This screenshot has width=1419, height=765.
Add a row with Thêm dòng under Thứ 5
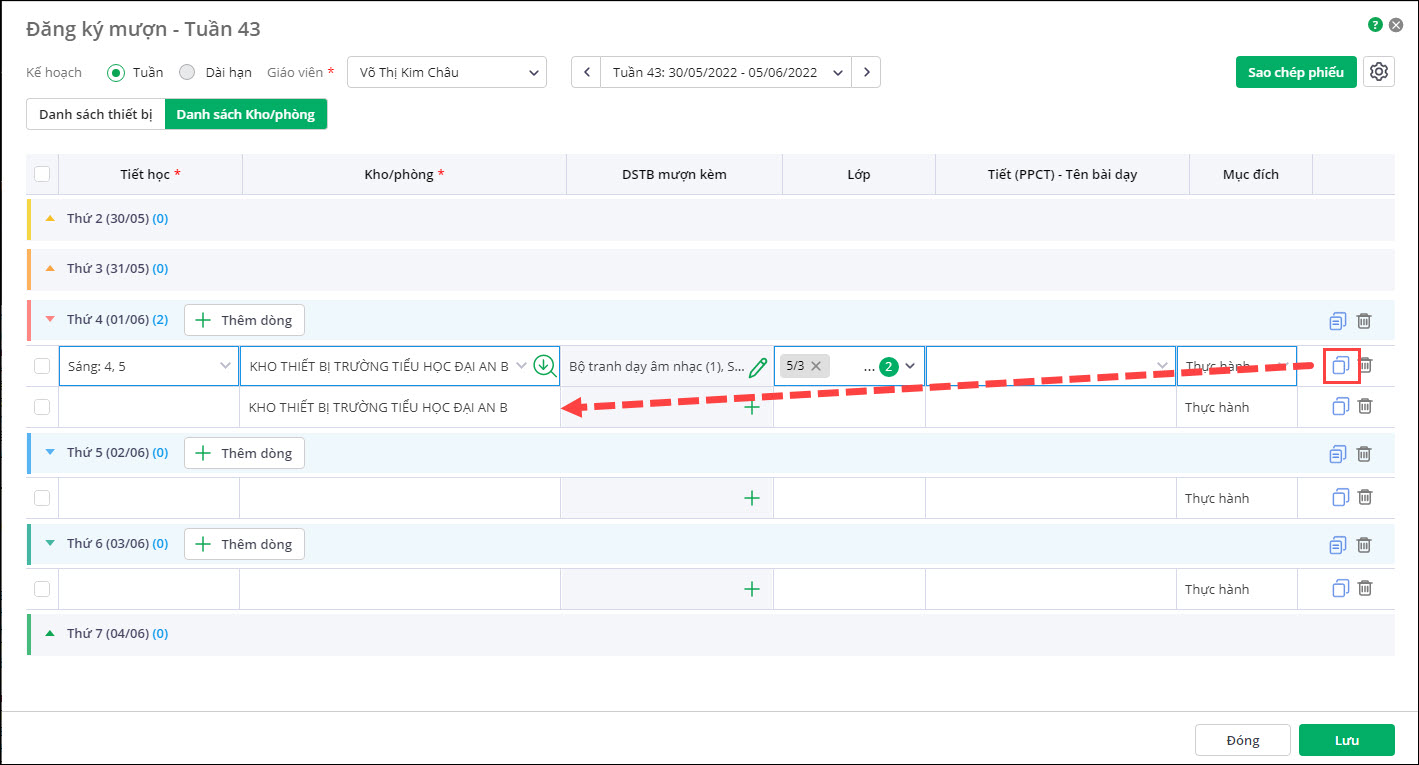point(244,453)
